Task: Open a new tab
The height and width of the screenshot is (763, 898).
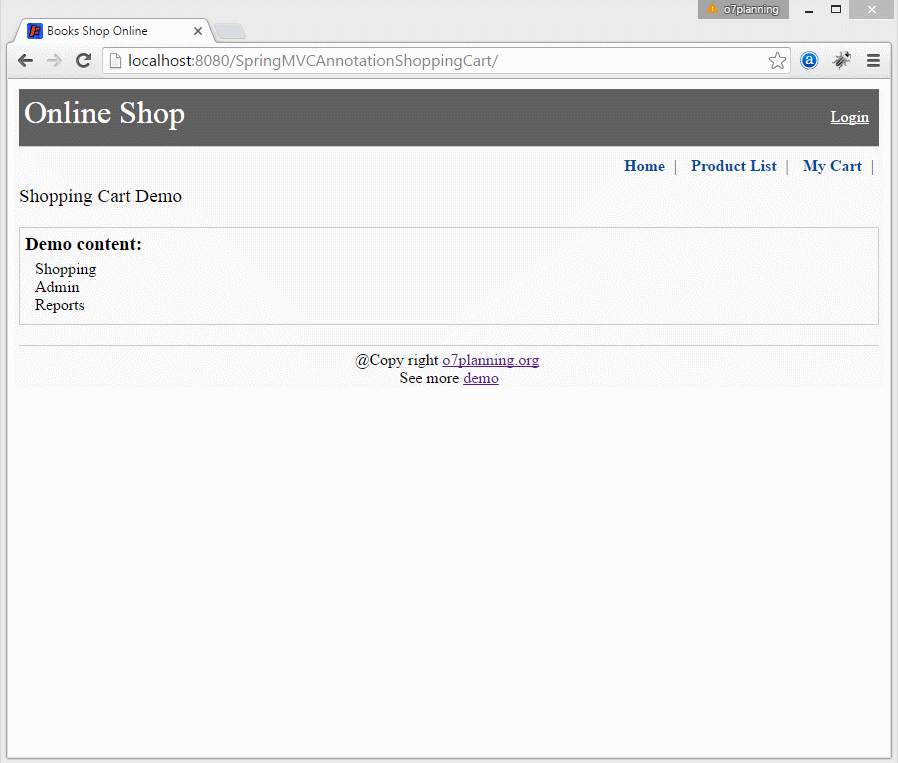Action: (x=230, y=31)
